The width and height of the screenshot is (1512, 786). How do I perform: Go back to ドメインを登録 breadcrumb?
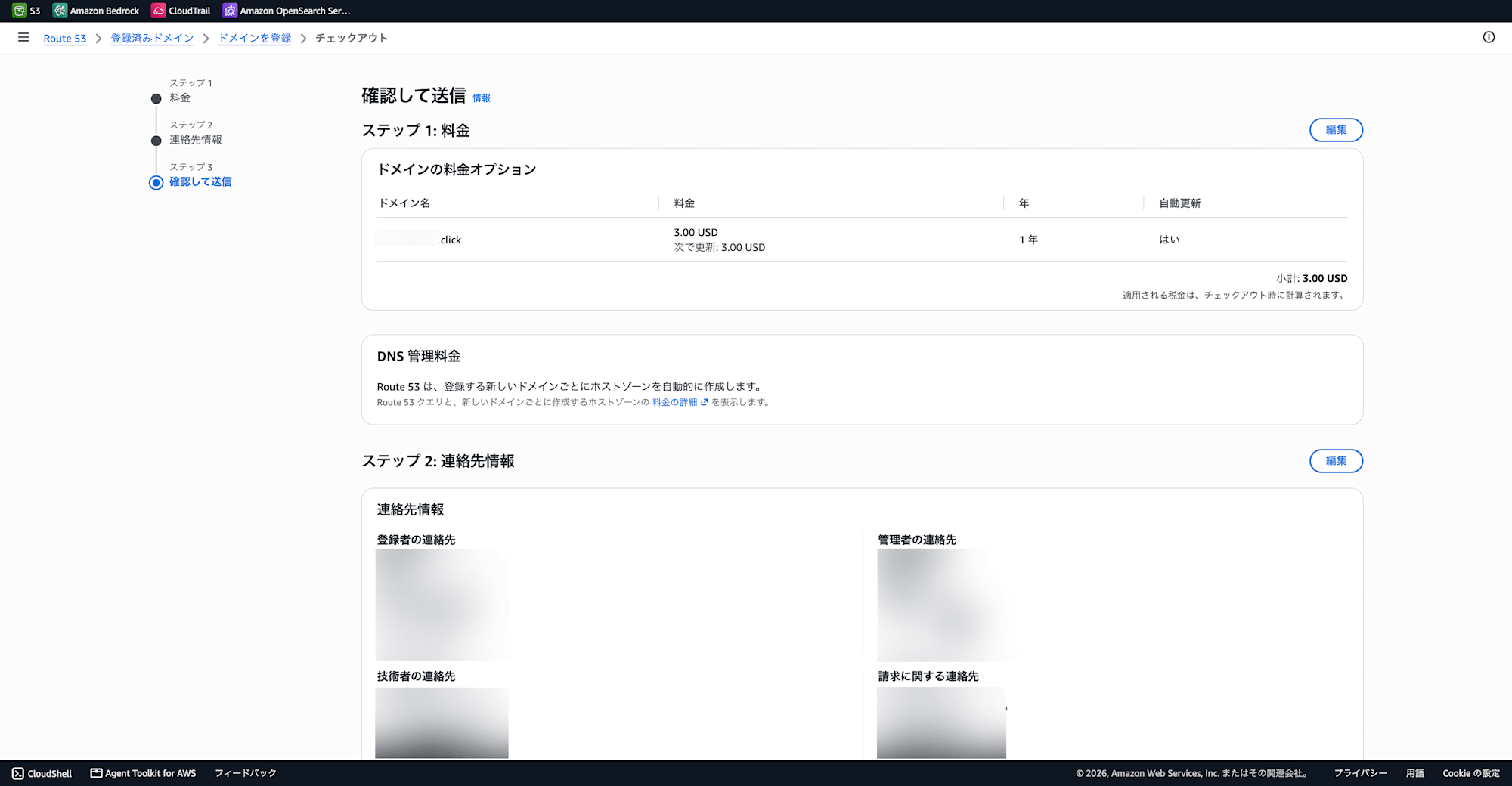pos(255,38)
